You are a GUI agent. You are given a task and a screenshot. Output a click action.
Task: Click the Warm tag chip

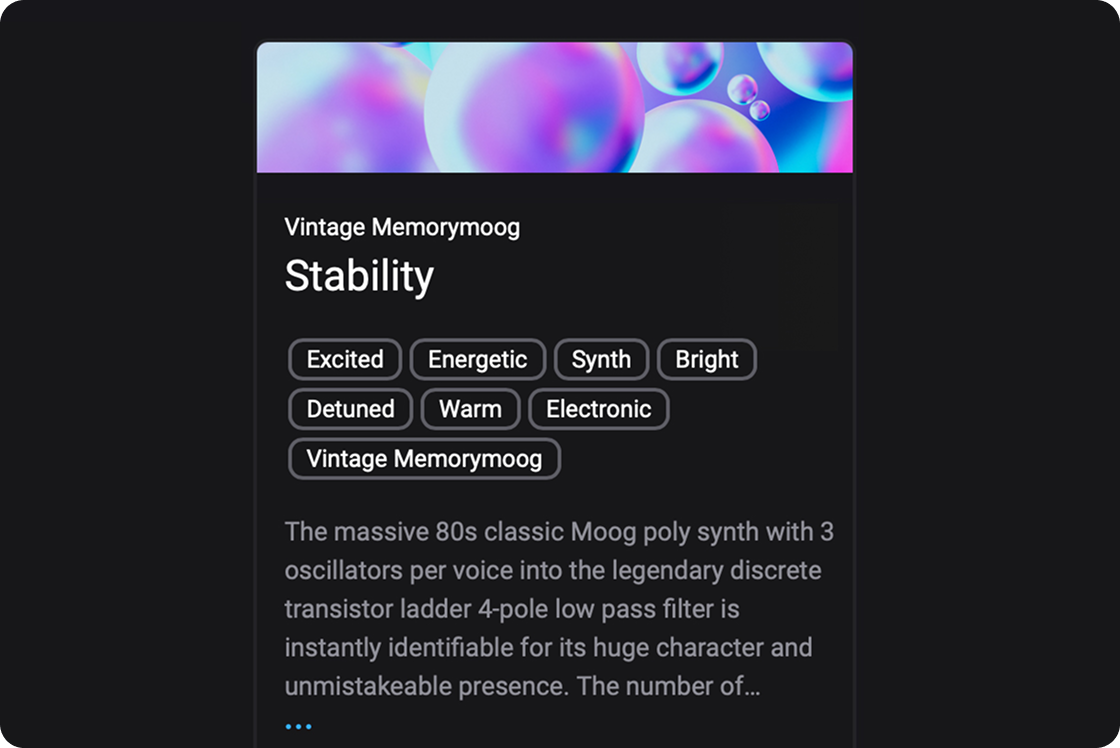470,409
